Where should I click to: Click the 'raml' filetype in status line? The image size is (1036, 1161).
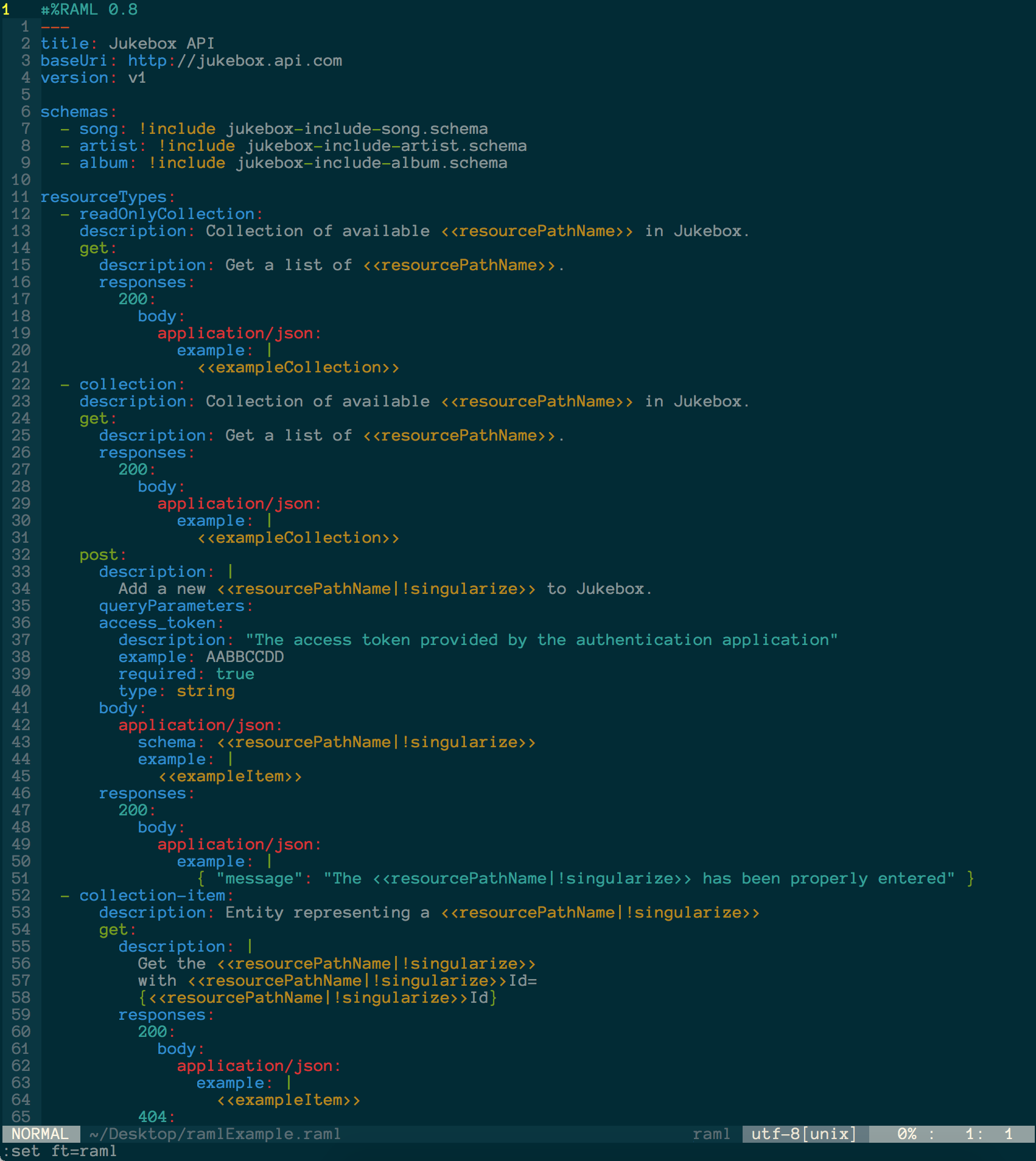[712, 1134]
